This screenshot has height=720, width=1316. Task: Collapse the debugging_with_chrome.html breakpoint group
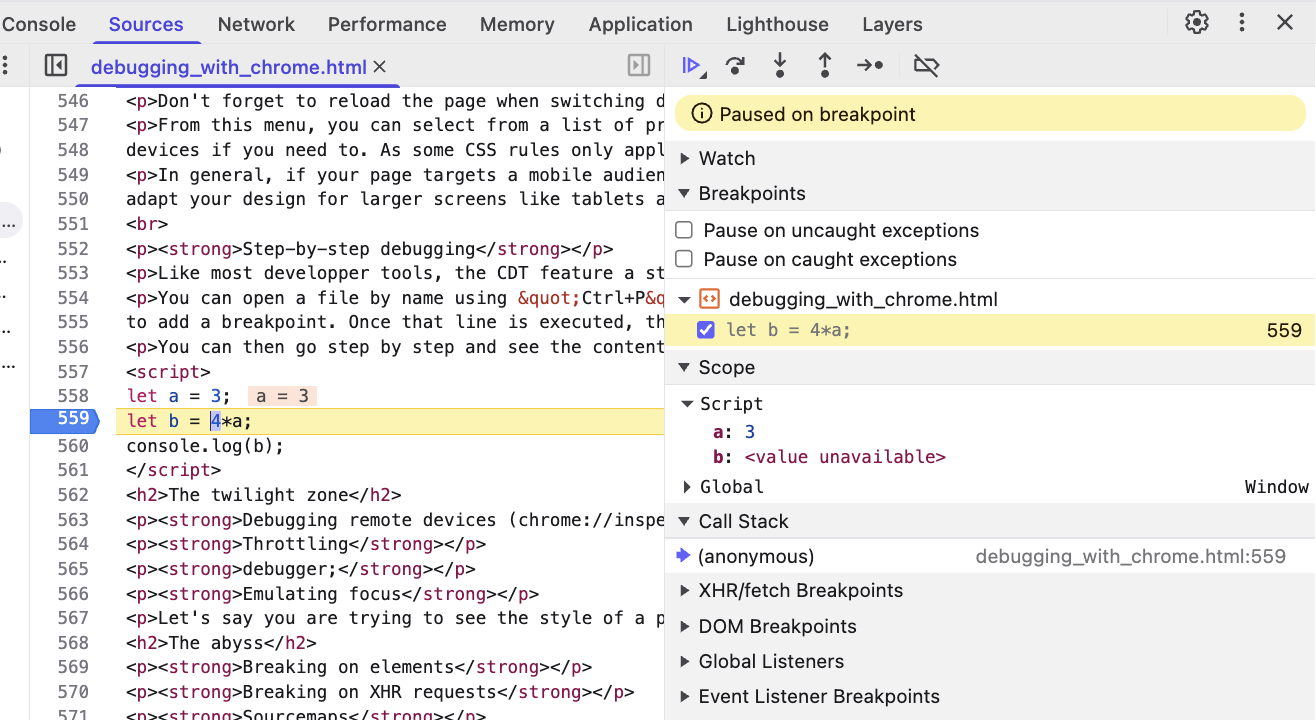pos(685,299)
